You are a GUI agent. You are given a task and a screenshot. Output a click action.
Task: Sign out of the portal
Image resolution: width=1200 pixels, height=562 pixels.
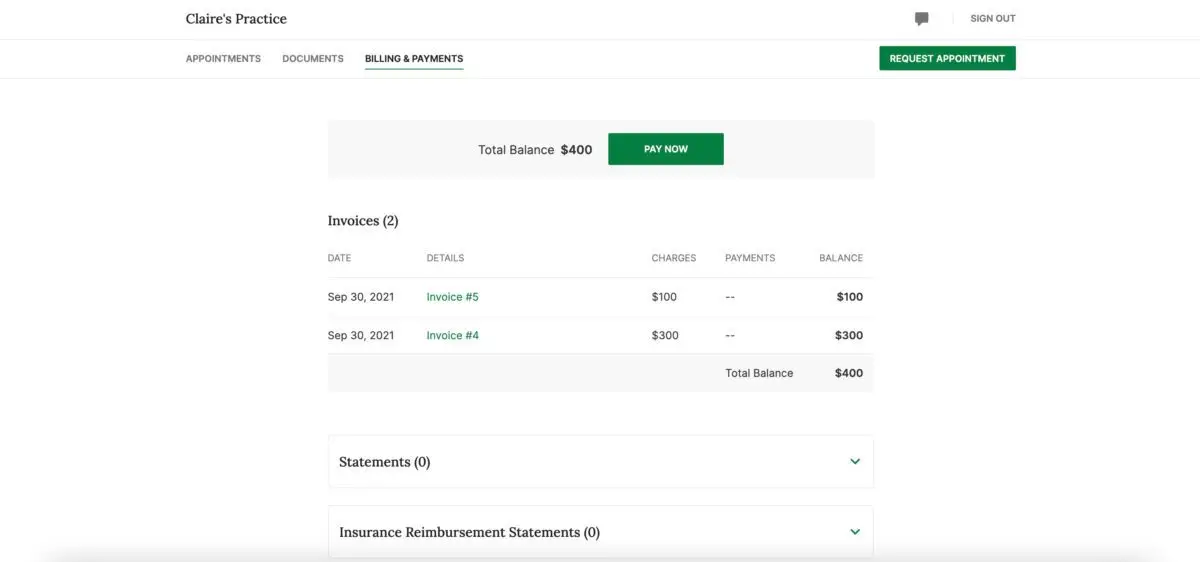click(993, 19)
